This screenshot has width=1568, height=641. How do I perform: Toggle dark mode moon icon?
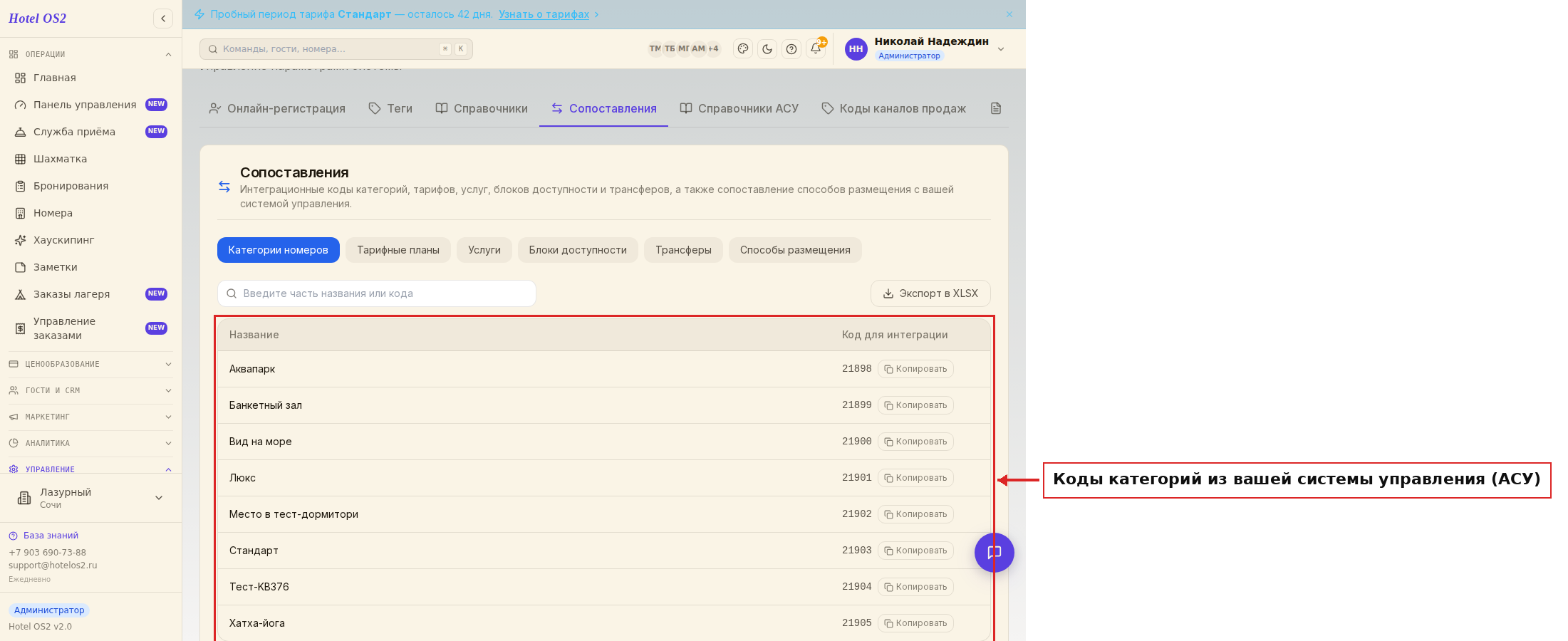[x=767, y=49]
